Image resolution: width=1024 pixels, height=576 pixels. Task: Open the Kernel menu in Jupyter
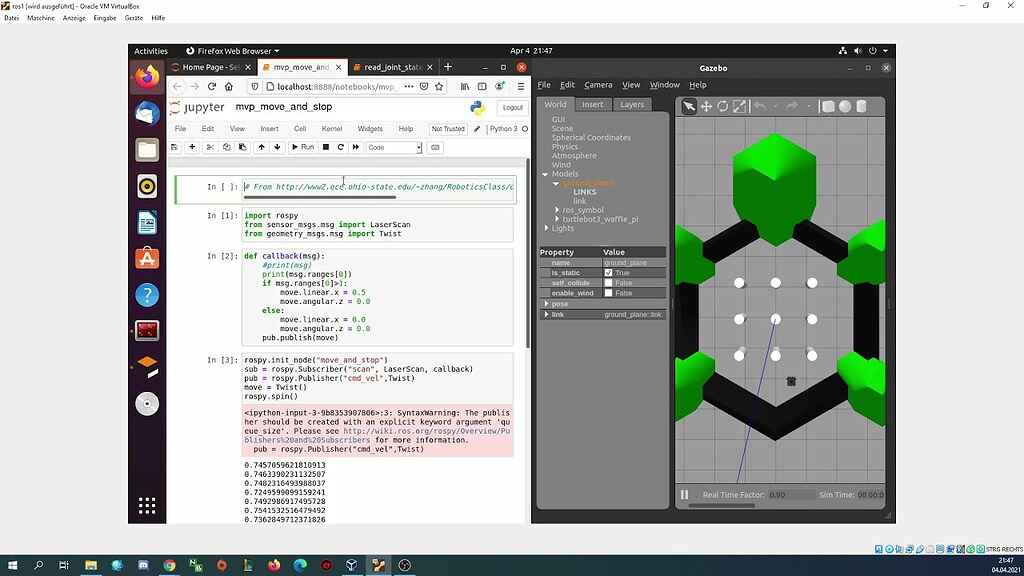(331, 129)
